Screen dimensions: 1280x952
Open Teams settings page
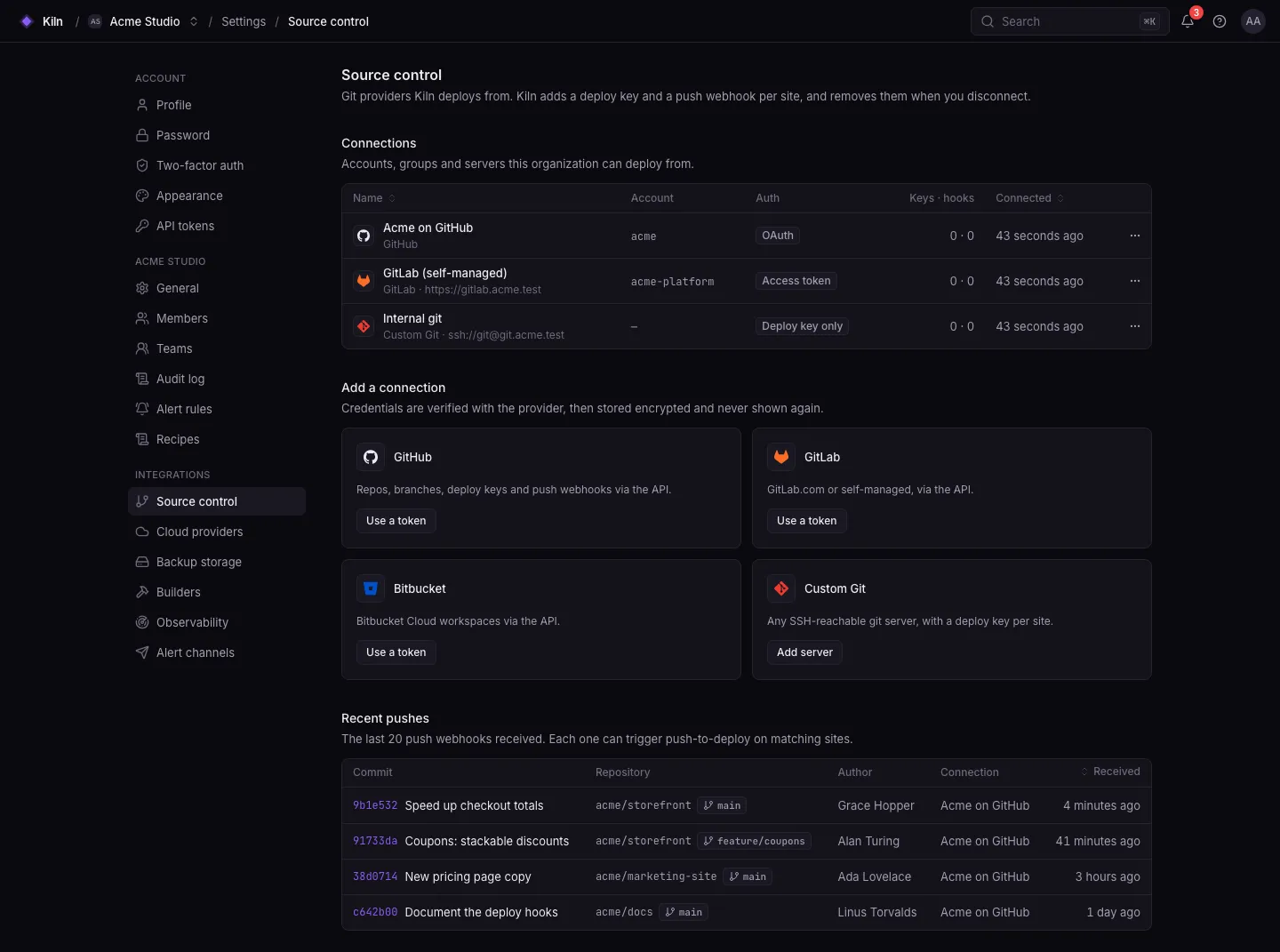217,348
